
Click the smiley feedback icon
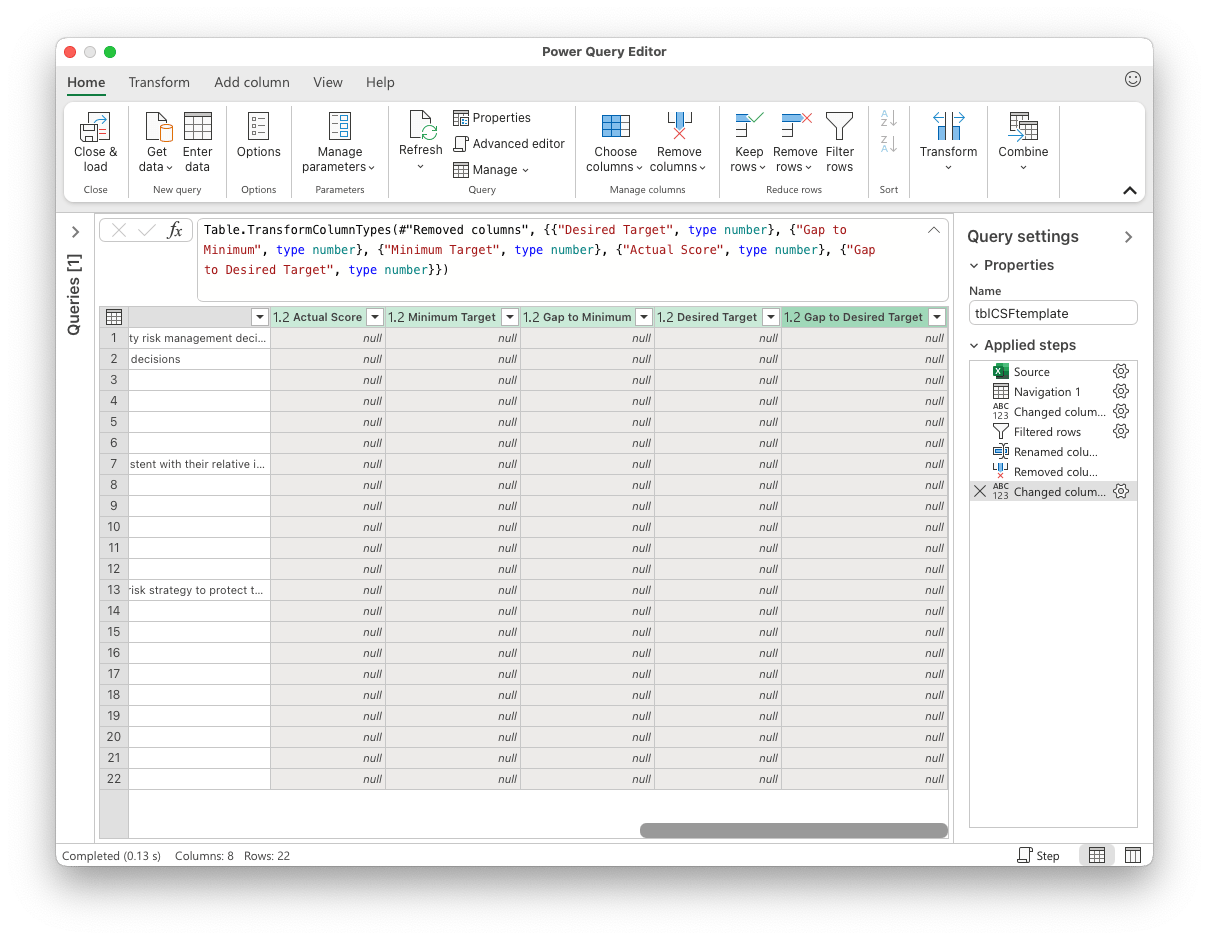(x=1133, y=79)
